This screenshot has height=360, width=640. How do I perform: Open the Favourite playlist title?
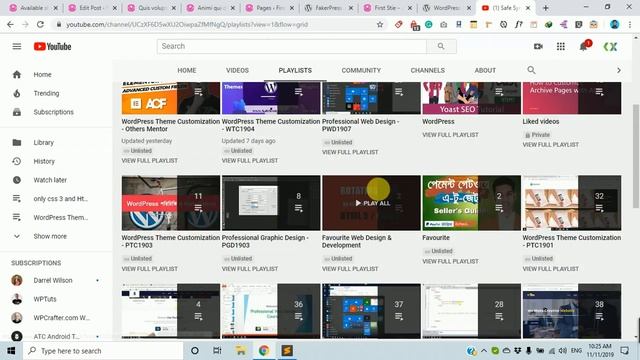pyautogui.click(x=436, y=238)
